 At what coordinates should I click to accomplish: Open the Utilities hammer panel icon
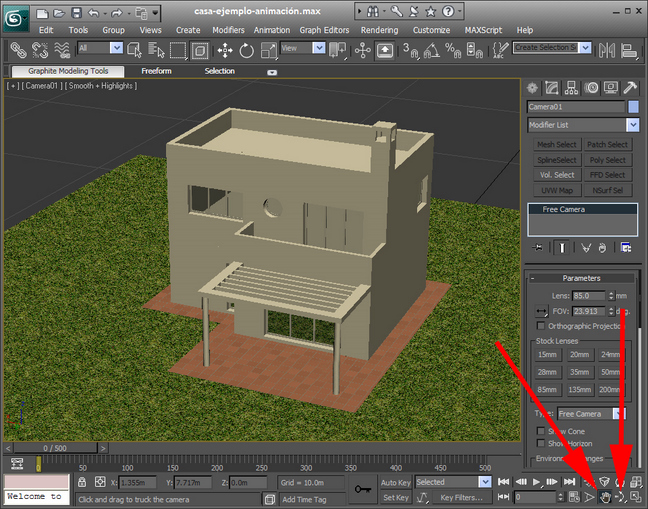click(x=630, y=88)
